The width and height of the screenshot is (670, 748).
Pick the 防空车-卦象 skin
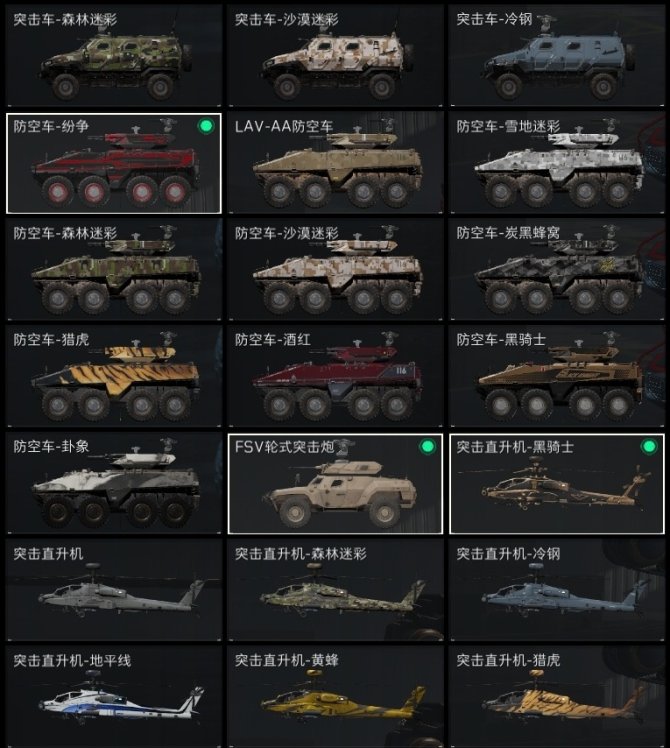114,483
